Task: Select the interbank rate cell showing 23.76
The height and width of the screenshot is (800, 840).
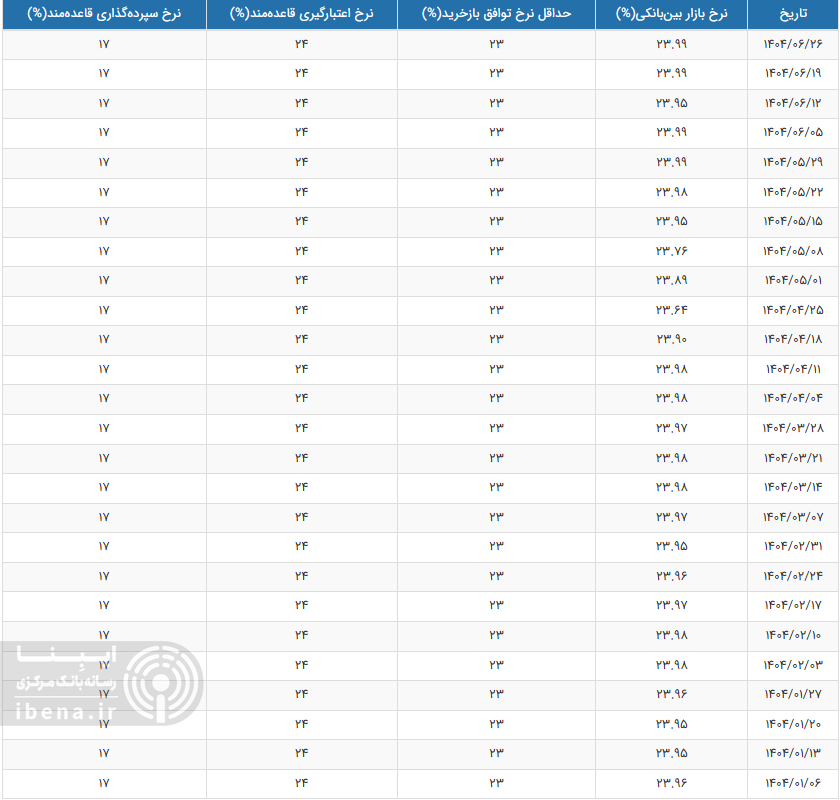Action: [672, 251]
